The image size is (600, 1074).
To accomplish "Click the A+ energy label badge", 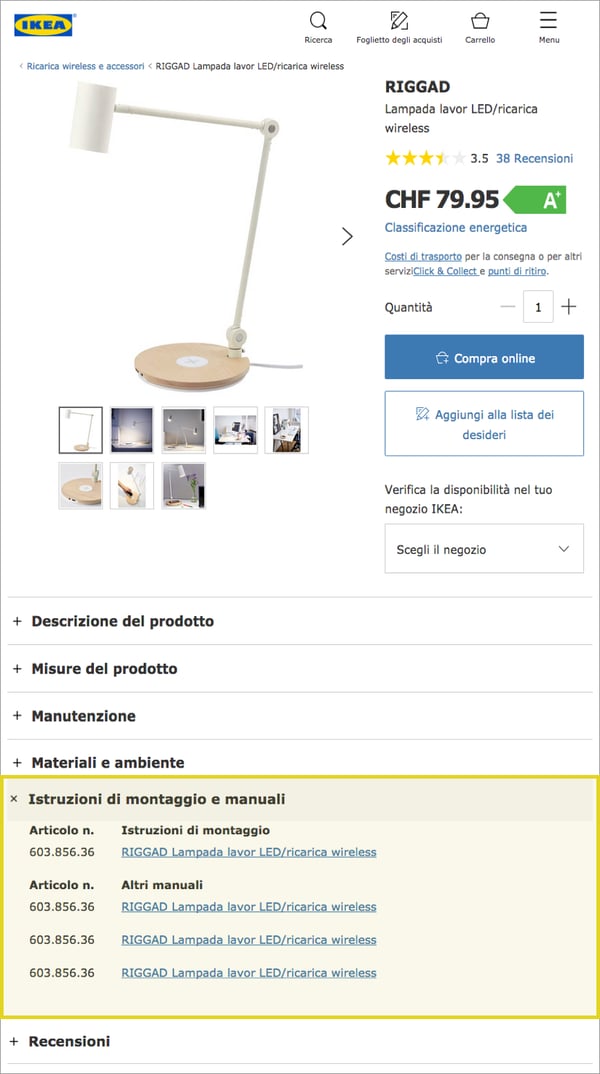I will tap(535, 200).
